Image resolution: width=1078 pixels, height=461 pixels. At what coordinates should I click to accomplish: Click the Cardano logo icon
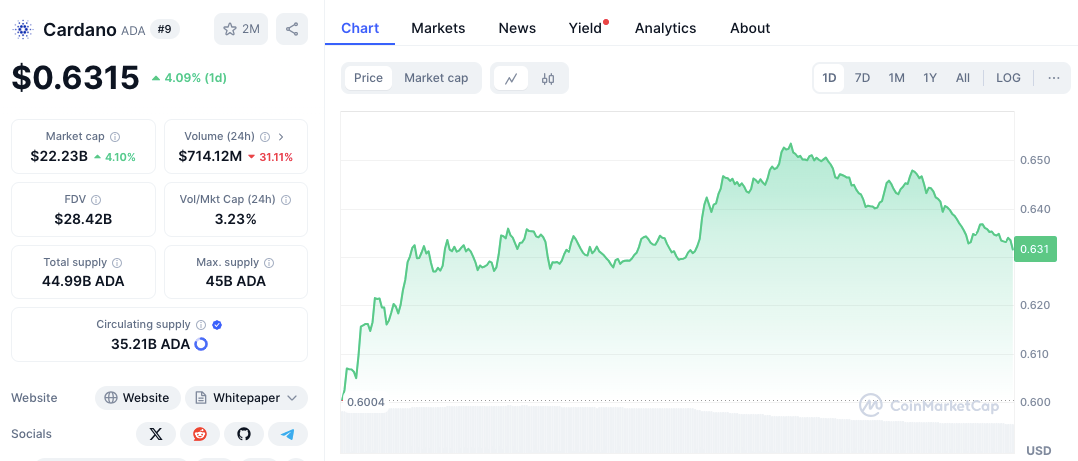pos(23,30)
